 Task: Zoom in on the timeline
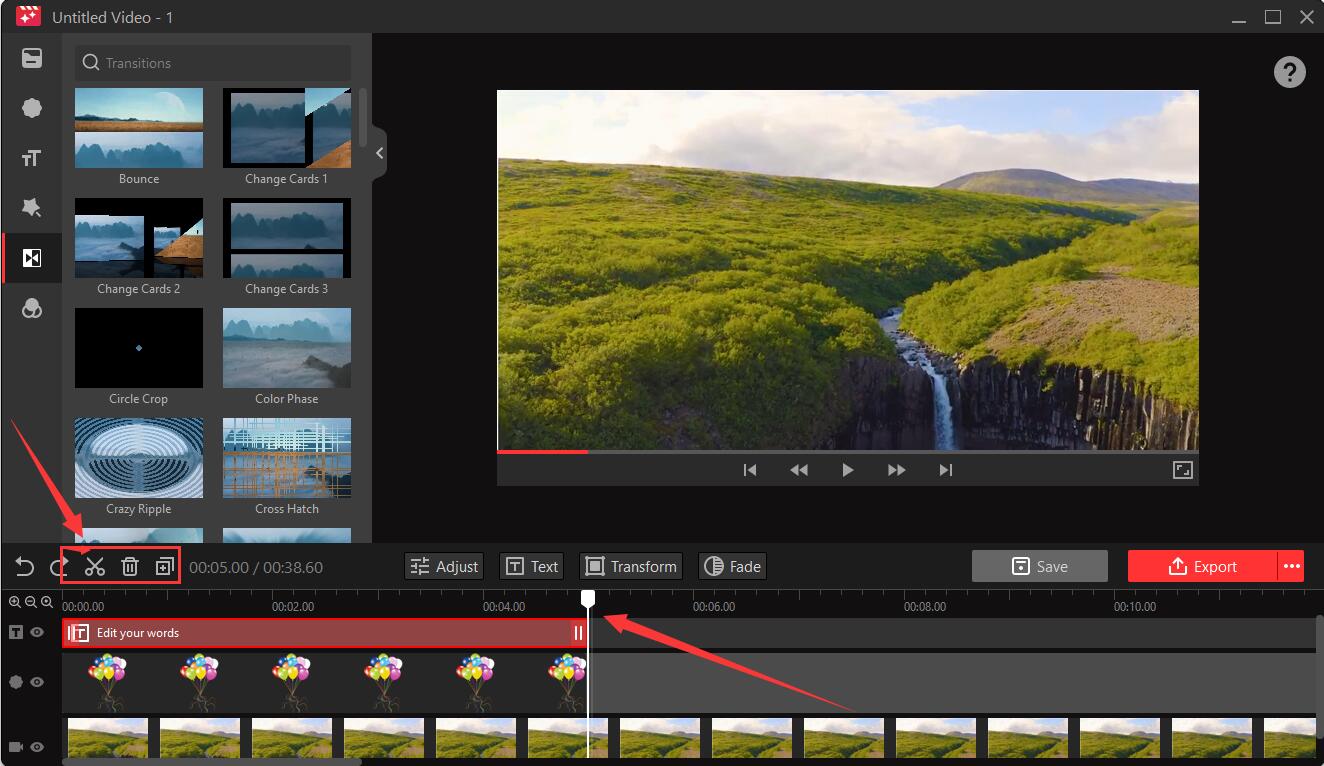click(15, 602)
